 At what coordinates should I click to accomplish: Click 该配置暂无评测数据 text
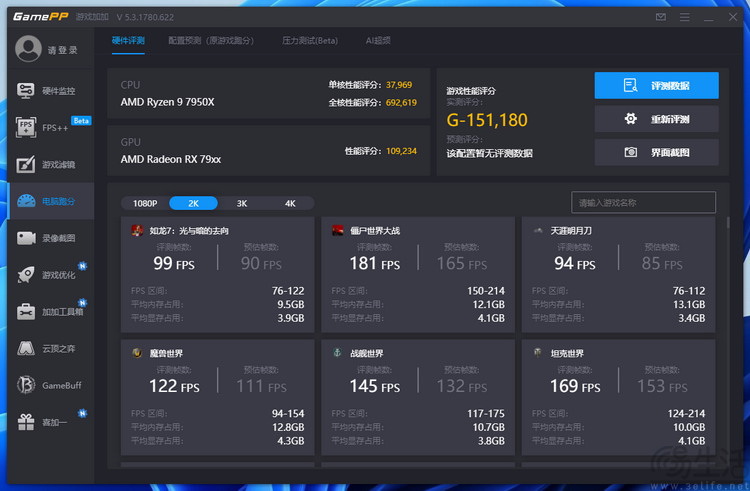489,153
